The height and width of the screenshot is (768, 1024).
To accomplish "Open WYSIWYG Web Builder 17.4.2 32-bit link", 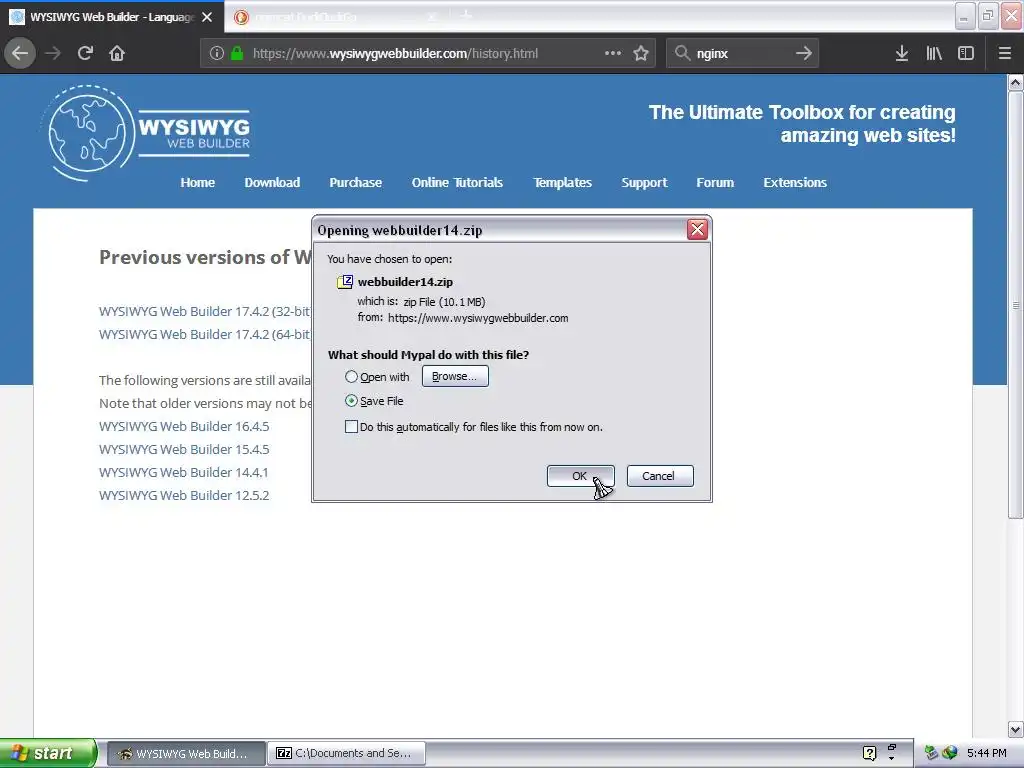I will 205,312.
